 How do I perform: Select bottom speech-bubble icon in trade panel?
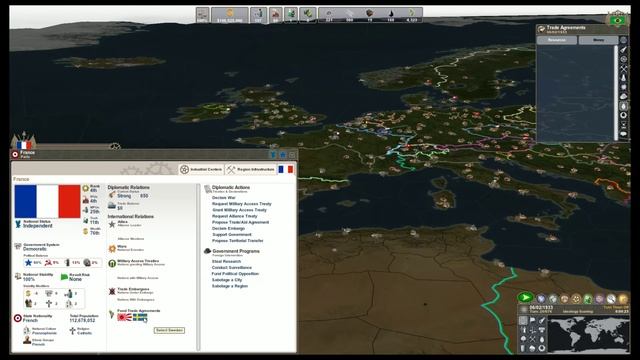tap(624, 134)
